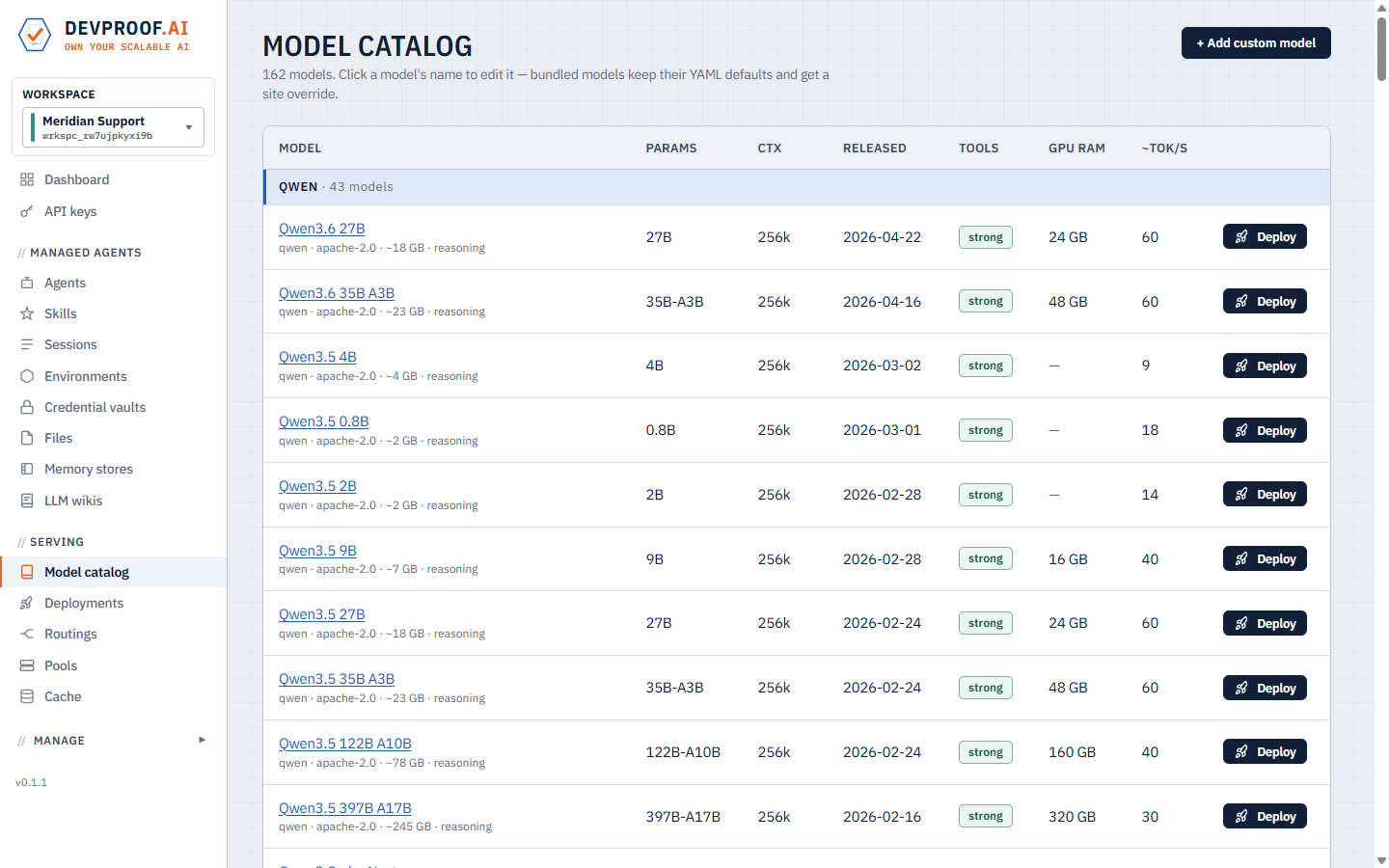The image size is (1389, 868).
Task: Open the Qwen3.5 35B A3B link
Action: pos(337,679)
